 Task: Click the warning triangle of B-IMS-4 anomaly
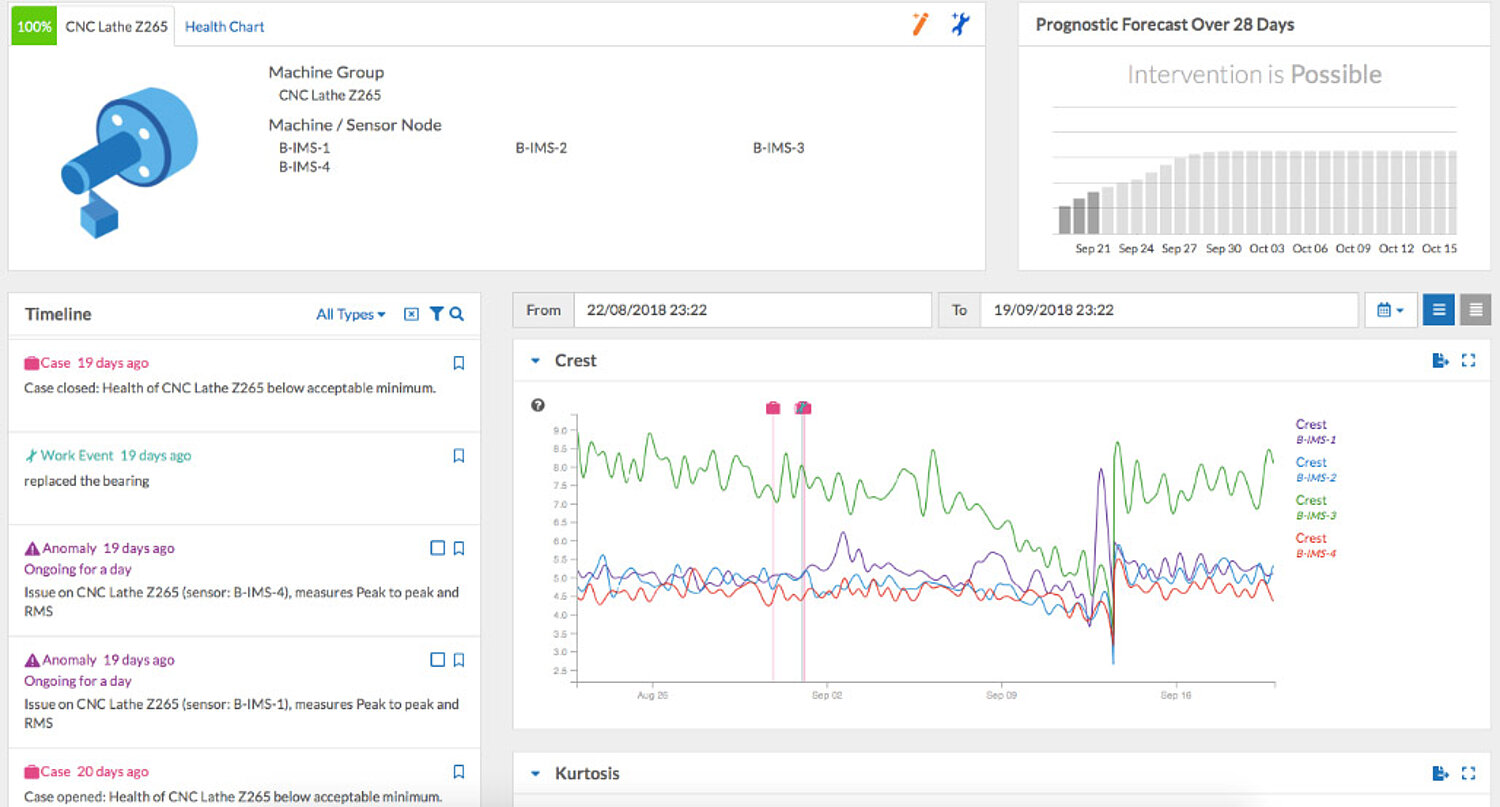click(x=32, y=548)
